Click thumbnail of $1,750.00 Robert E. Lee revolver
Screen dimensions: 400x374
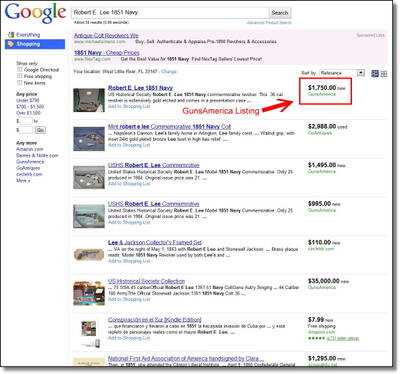pos(89,100)
